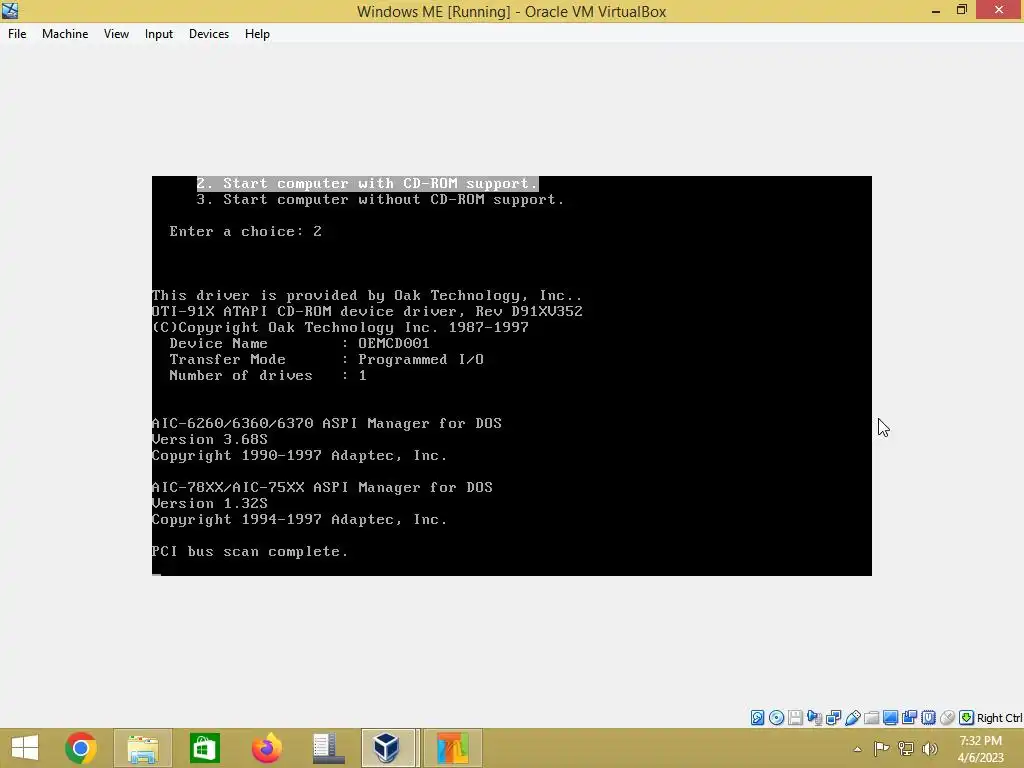
Task: Click the 'Version 3.68S' line
Action: (210, 440)
